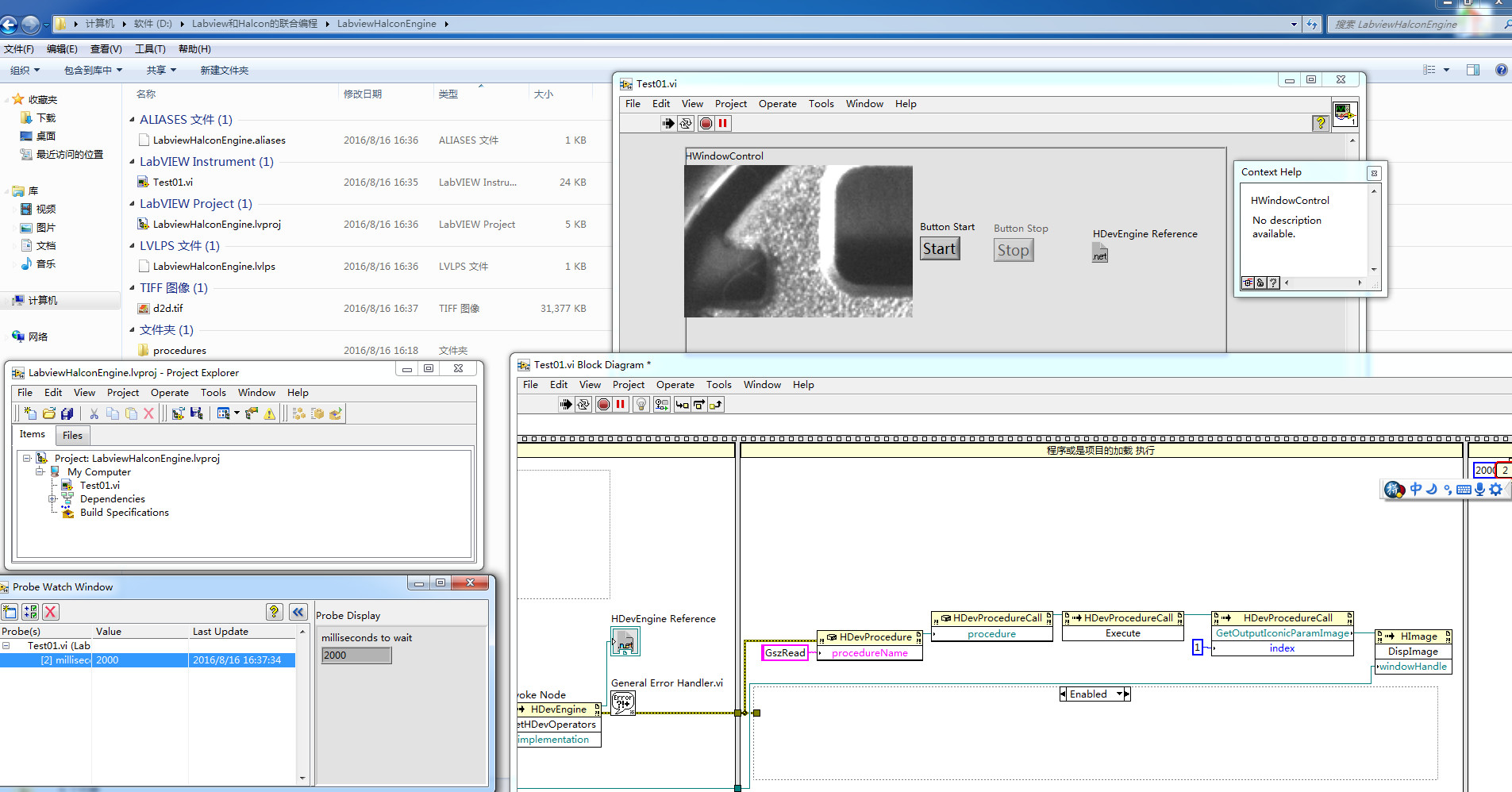Select Test01.vi in Project Explorer tree
This screenshot has width=1512, height=792.
(x=100, y=486)
